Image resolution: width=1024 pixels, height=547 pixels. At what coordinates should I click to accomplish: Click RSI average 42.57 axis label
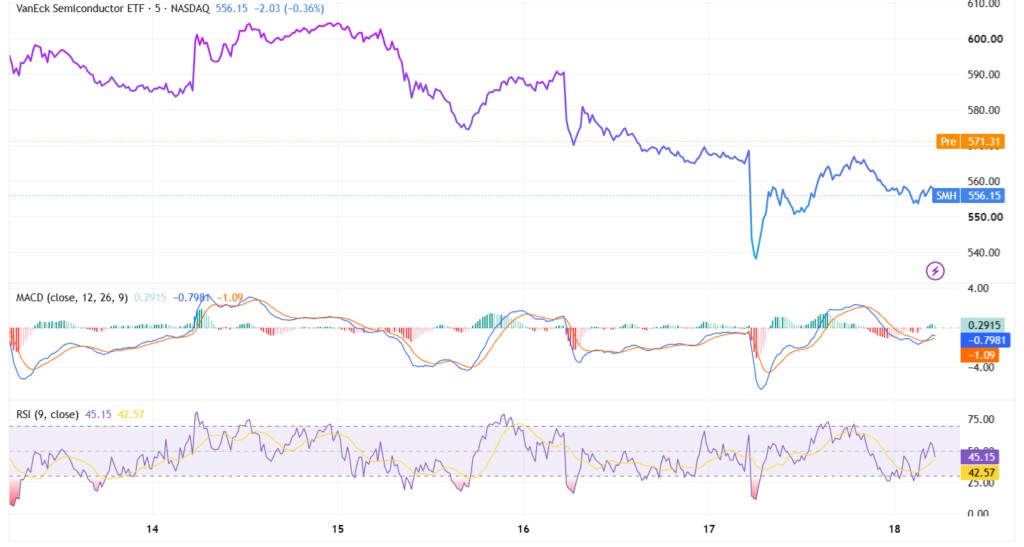[x=982, y=473]
